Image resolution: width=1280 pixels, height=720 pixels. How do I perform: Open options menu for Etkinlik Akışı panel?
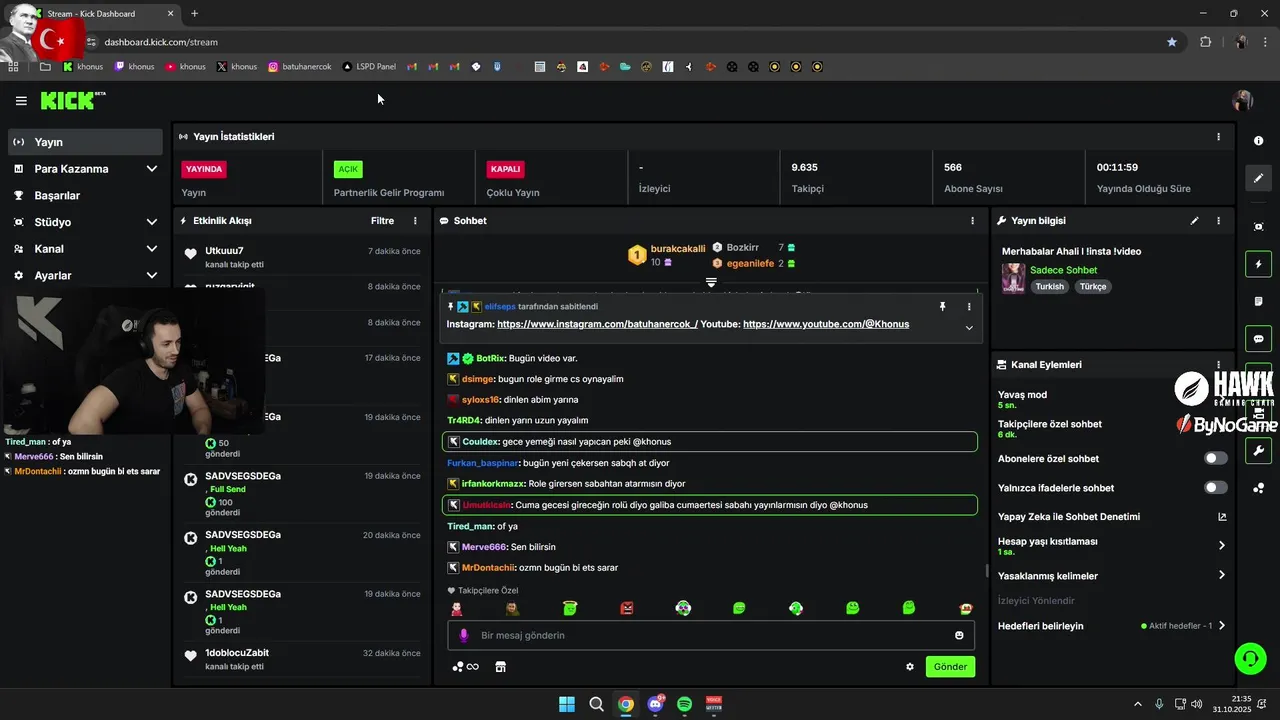pyautogui.click(x=415, y=221)
